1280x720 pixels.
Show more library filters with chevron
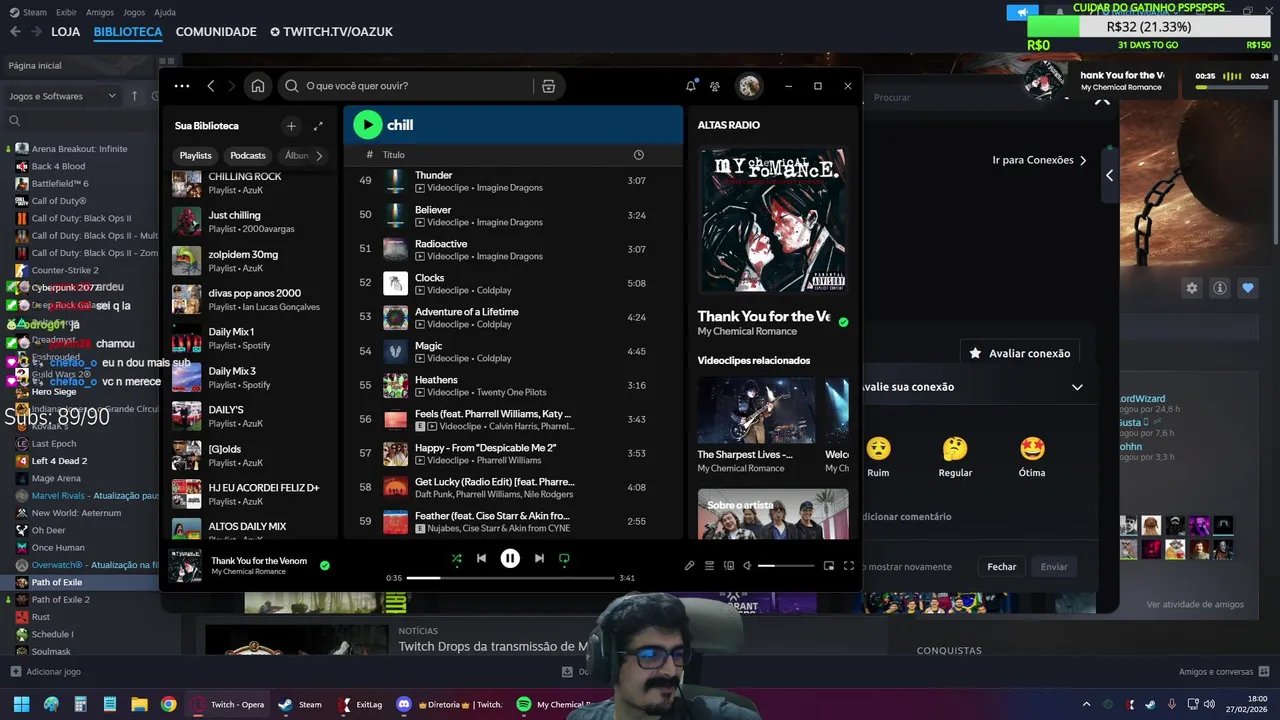[319, 156]
